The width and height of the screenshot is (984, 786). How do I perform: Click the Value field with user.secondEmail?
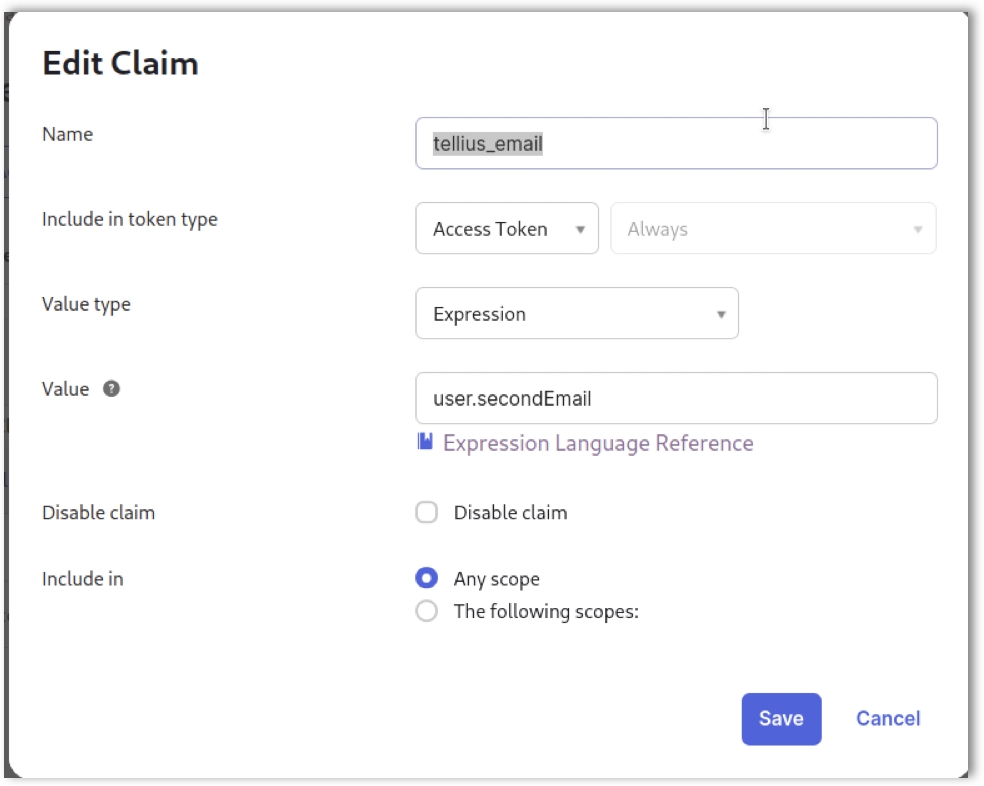click(x=676, y=399)
